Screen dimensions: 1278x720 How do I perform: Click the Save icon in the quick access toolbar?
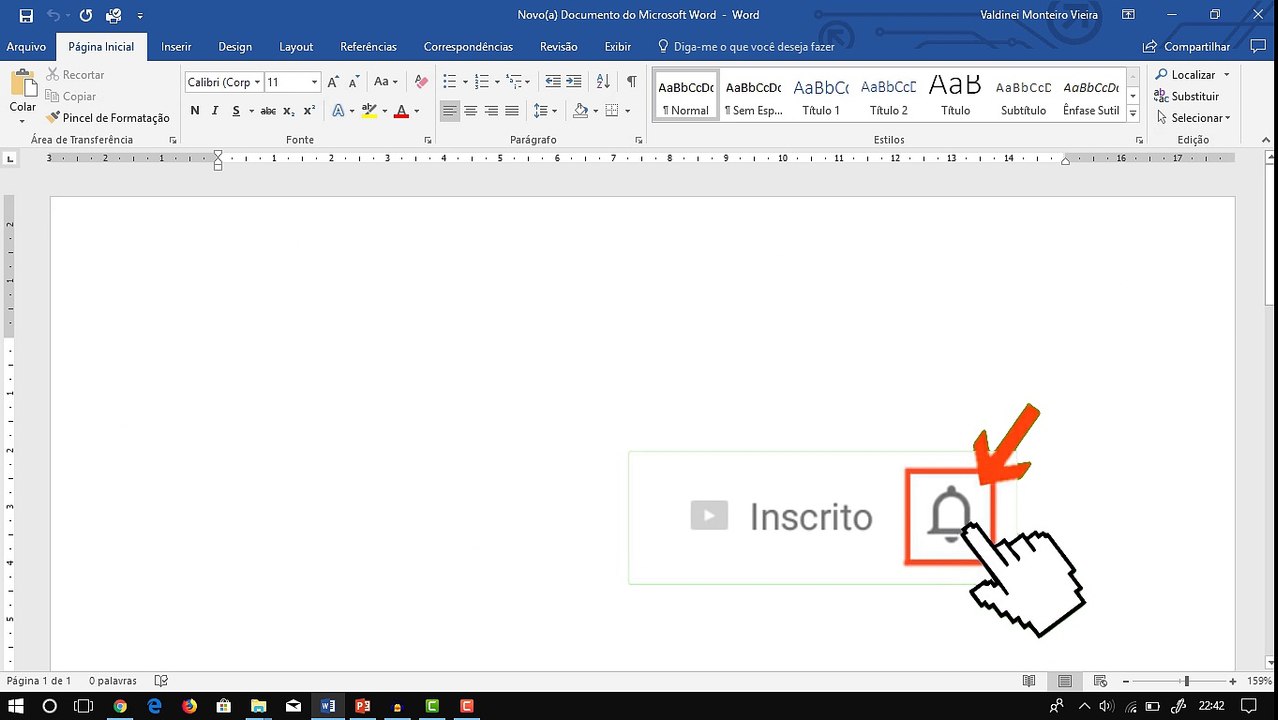click(26, 15)
